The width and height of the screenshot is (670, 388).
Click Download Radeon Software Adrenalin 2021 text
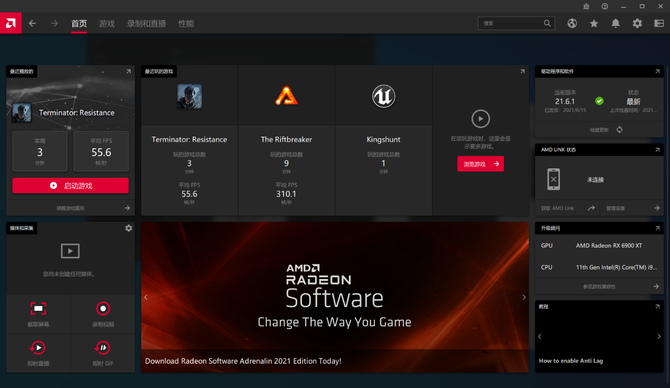point(243,361)
